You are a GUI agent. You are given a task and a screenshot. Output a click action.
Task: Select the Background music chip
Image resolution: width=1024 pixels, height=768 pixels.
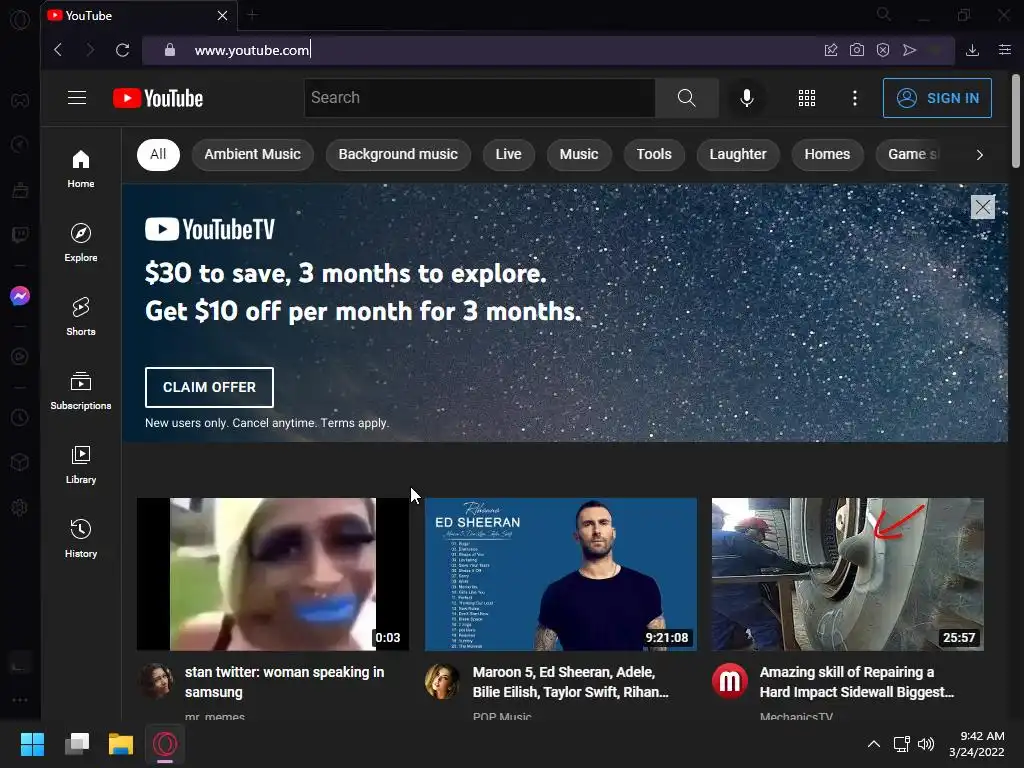pos(398,155)
